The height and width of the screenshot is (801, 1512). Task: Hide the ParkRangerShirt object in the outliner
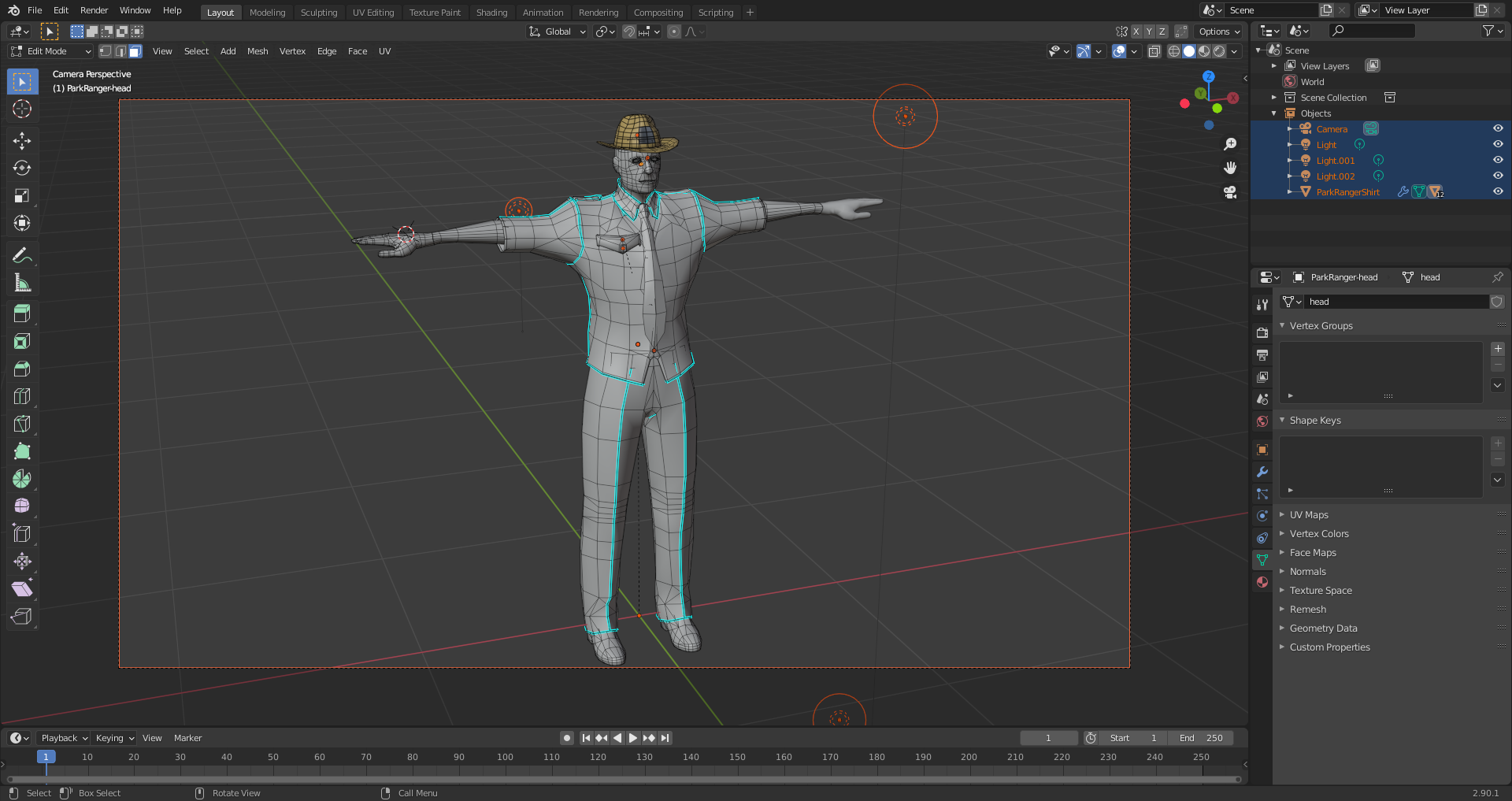pos(1498,191)
